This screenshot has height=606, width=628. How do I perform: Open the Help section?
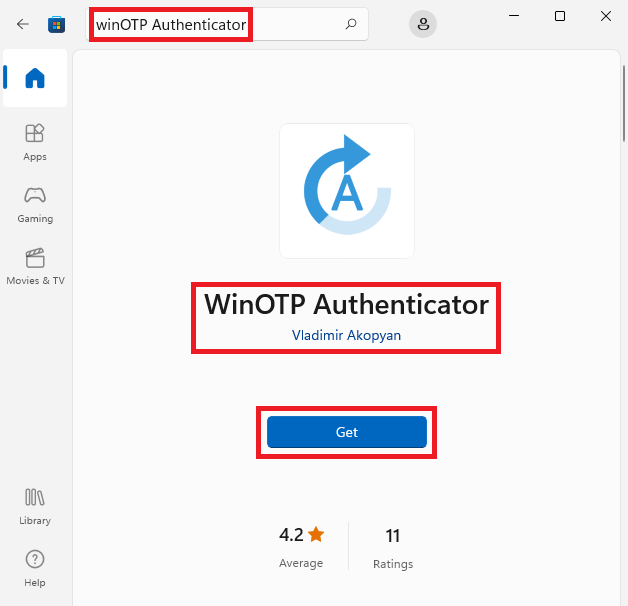(x=35, y=568)
